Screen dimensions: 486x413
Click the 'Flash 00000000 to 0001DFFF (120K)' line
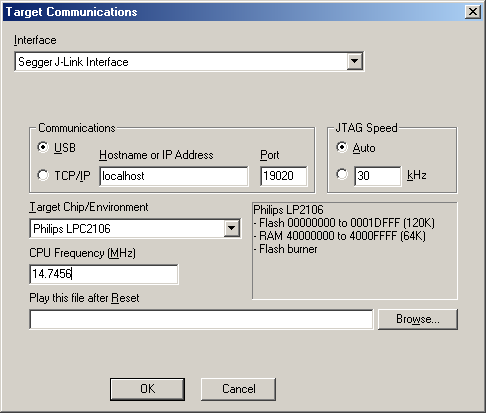344,223
